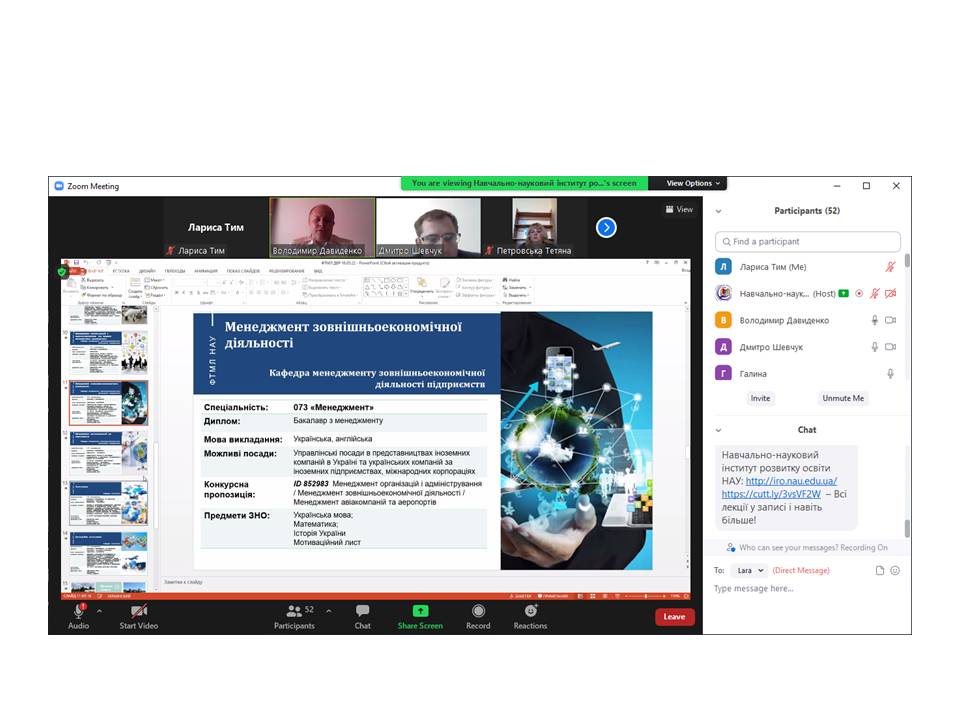Collapse the Chat panel chevron
The image size is (960, 720).
coord(718,430)
